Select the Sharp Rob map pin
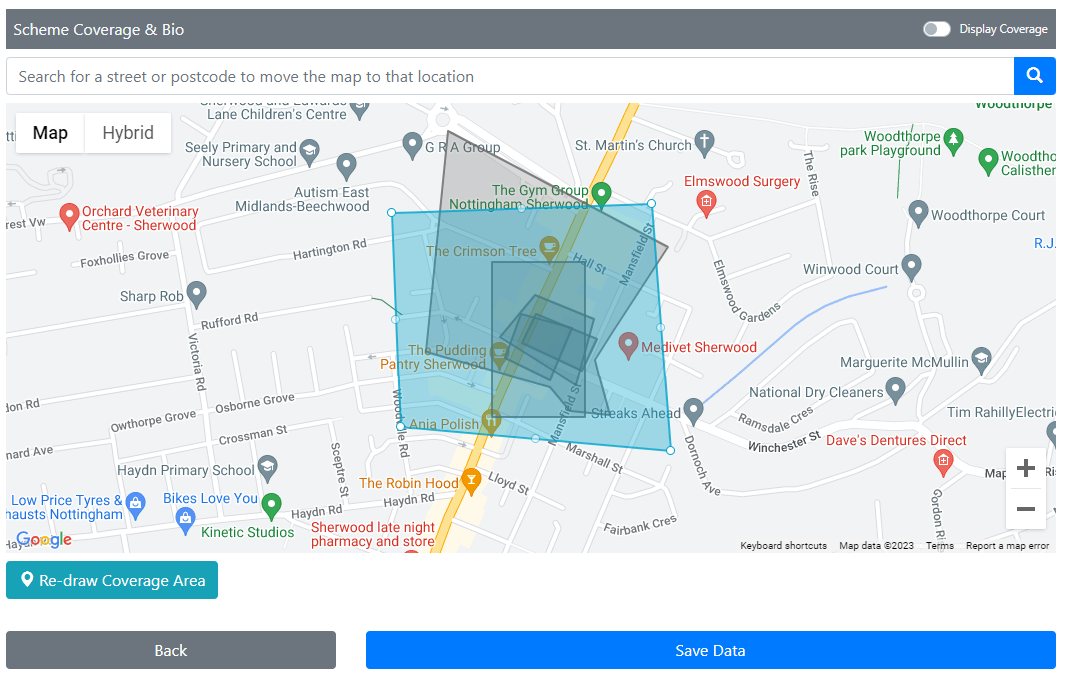This screenshot has height=675, width=1066. (x=196, y=294)
